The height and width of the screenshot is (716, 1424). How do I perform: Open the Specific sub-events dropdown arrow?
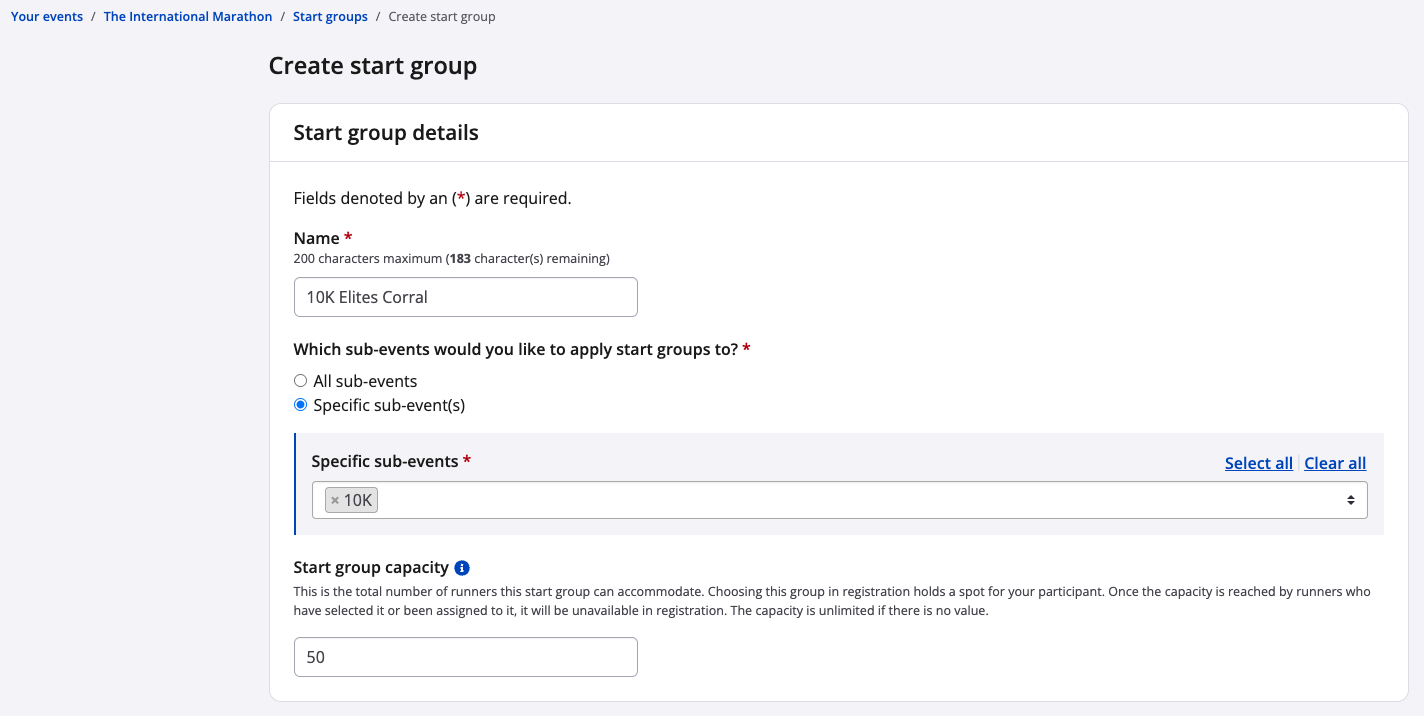[x=1350, y=500]
